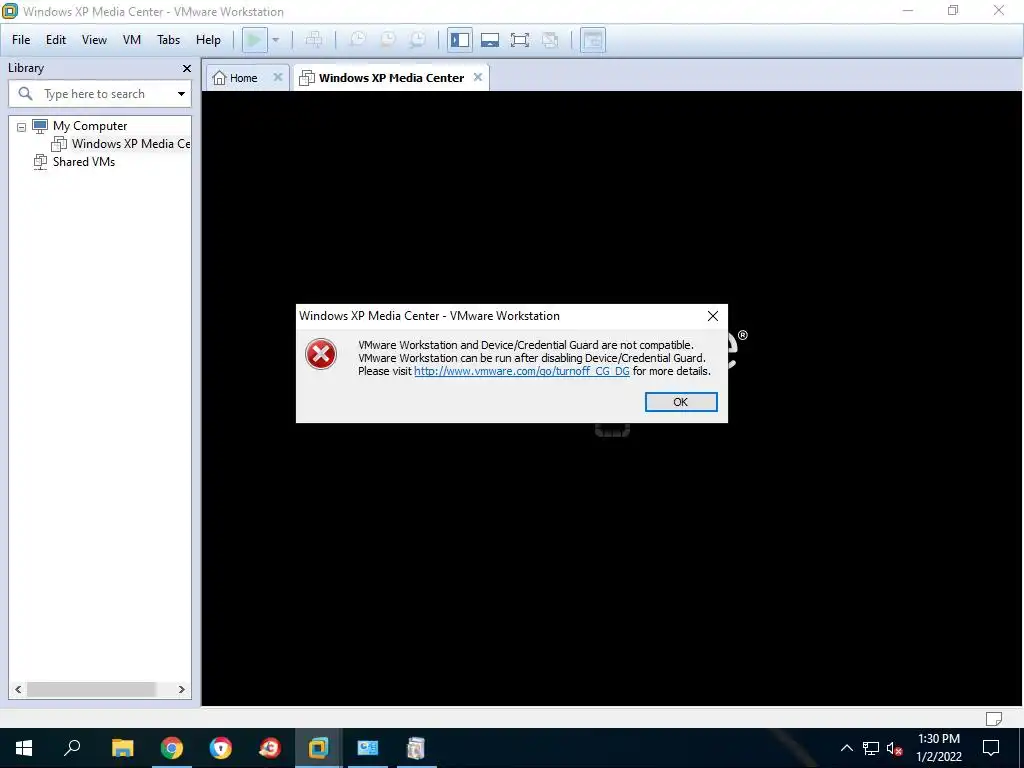Open the library search filter dropdown
This screenshot has height=768, width=1024.
(x=182, y=94)
